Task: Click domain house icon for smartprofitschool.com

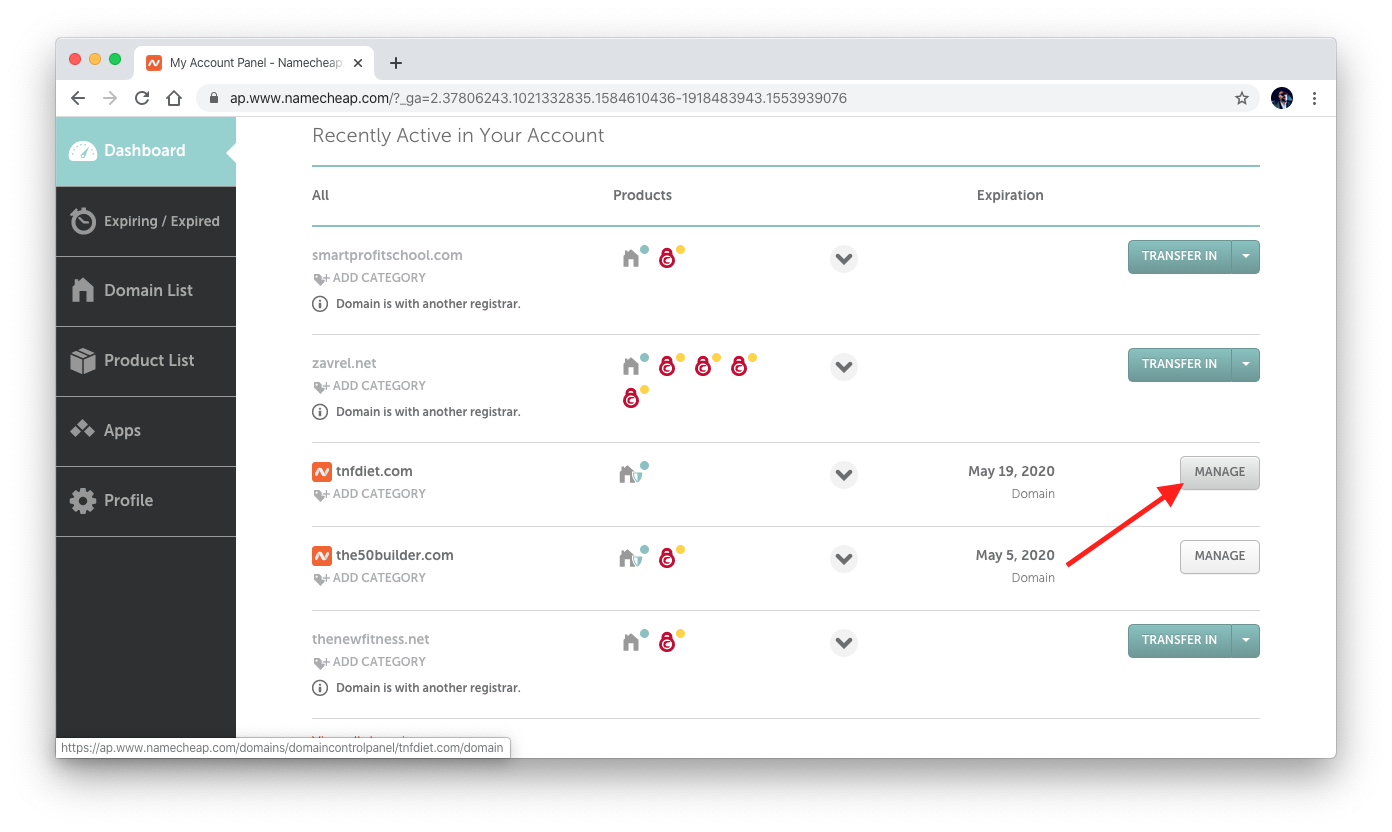Action: tap(631, 258)
